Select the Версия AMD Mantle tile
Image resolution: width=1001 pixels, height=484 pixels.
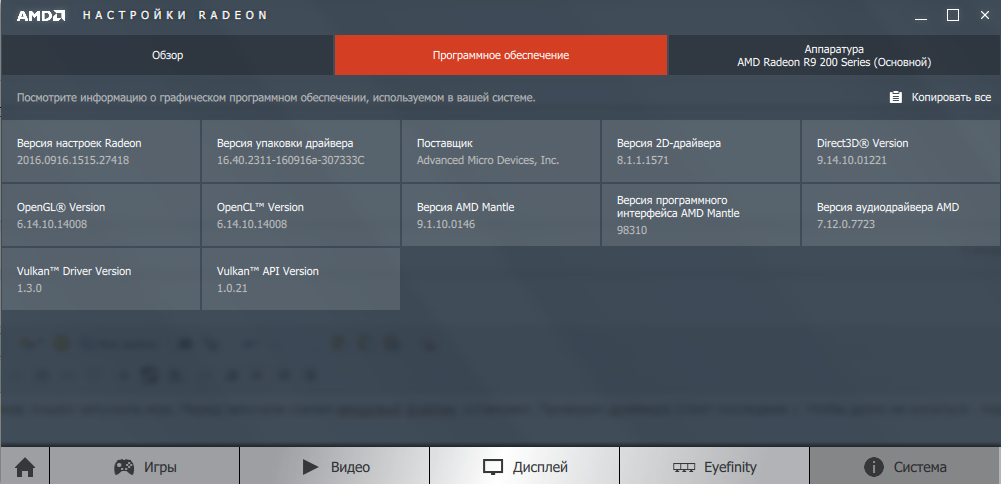[x=501, y=215]
